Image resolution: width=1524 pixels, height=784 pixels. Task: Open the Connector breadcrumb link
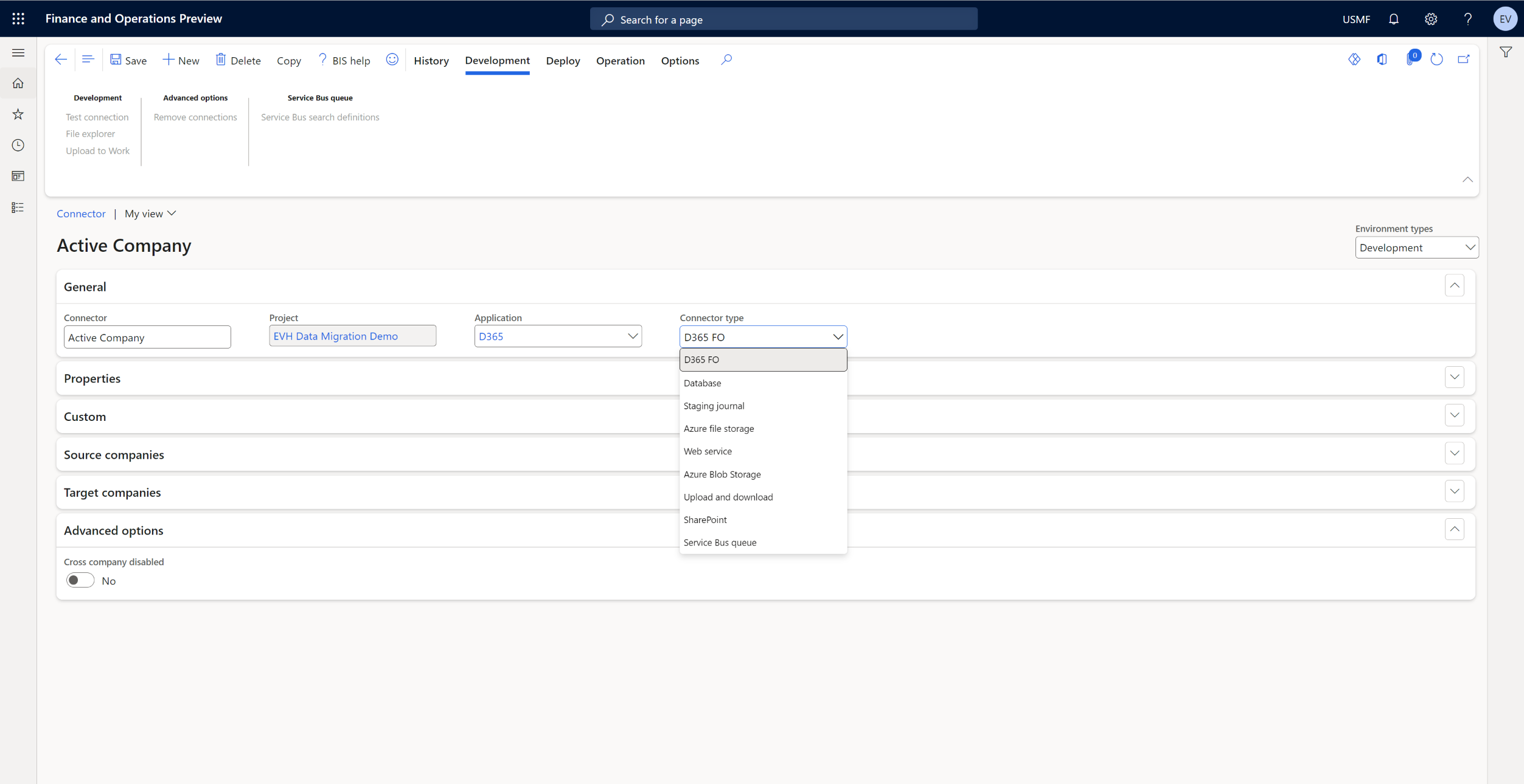(81, 213)
